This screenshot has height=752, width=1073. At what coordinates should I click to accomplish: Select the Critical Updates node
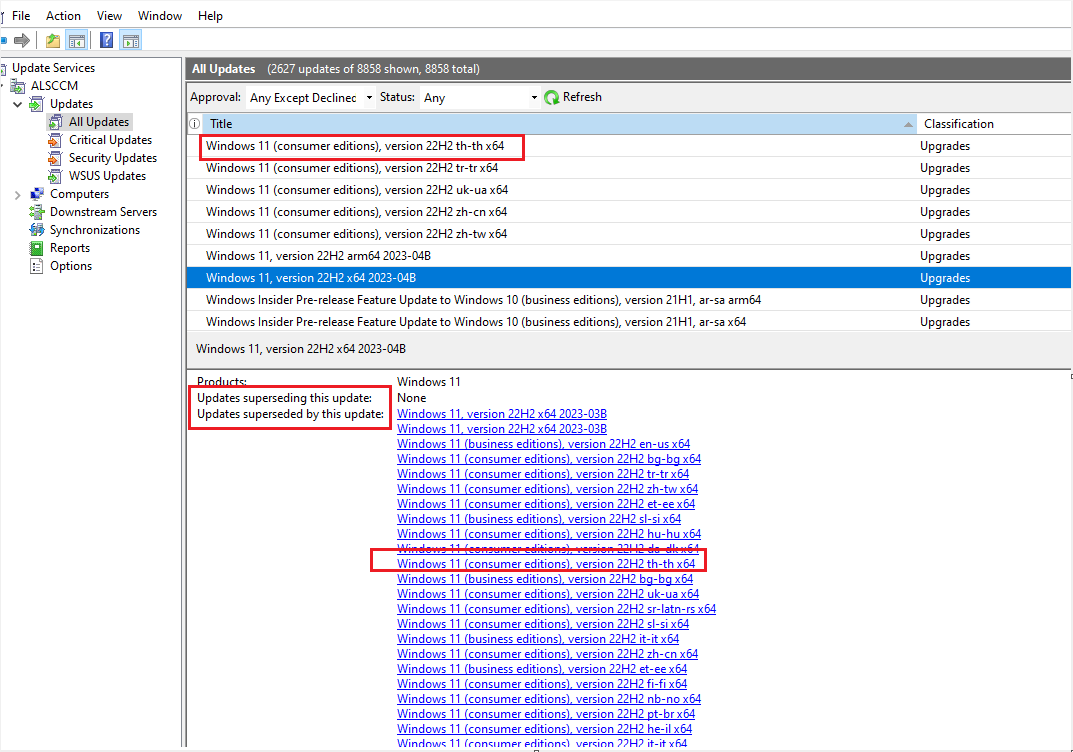110,139
